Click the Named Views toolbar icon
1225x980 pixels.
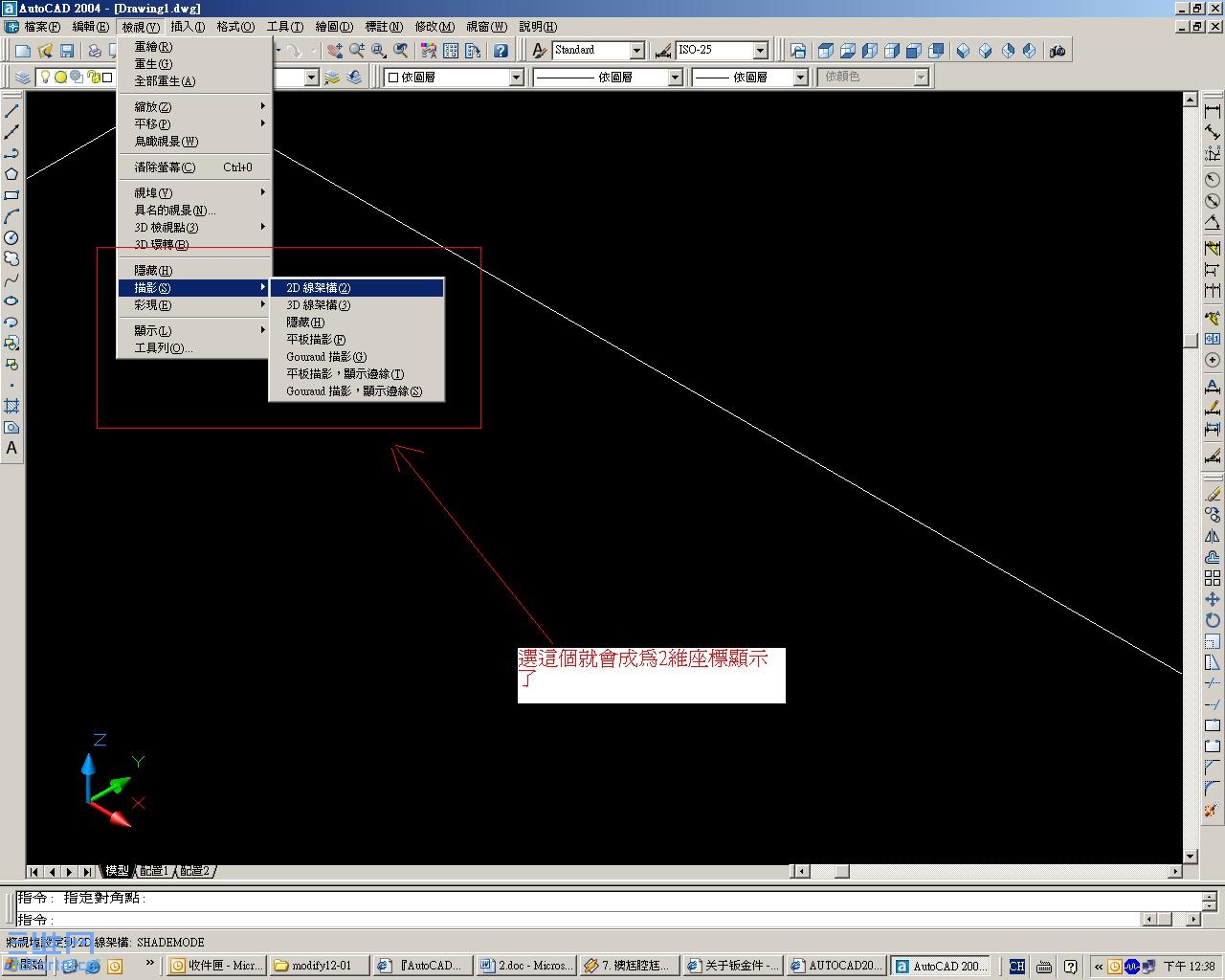pos(798,51)
